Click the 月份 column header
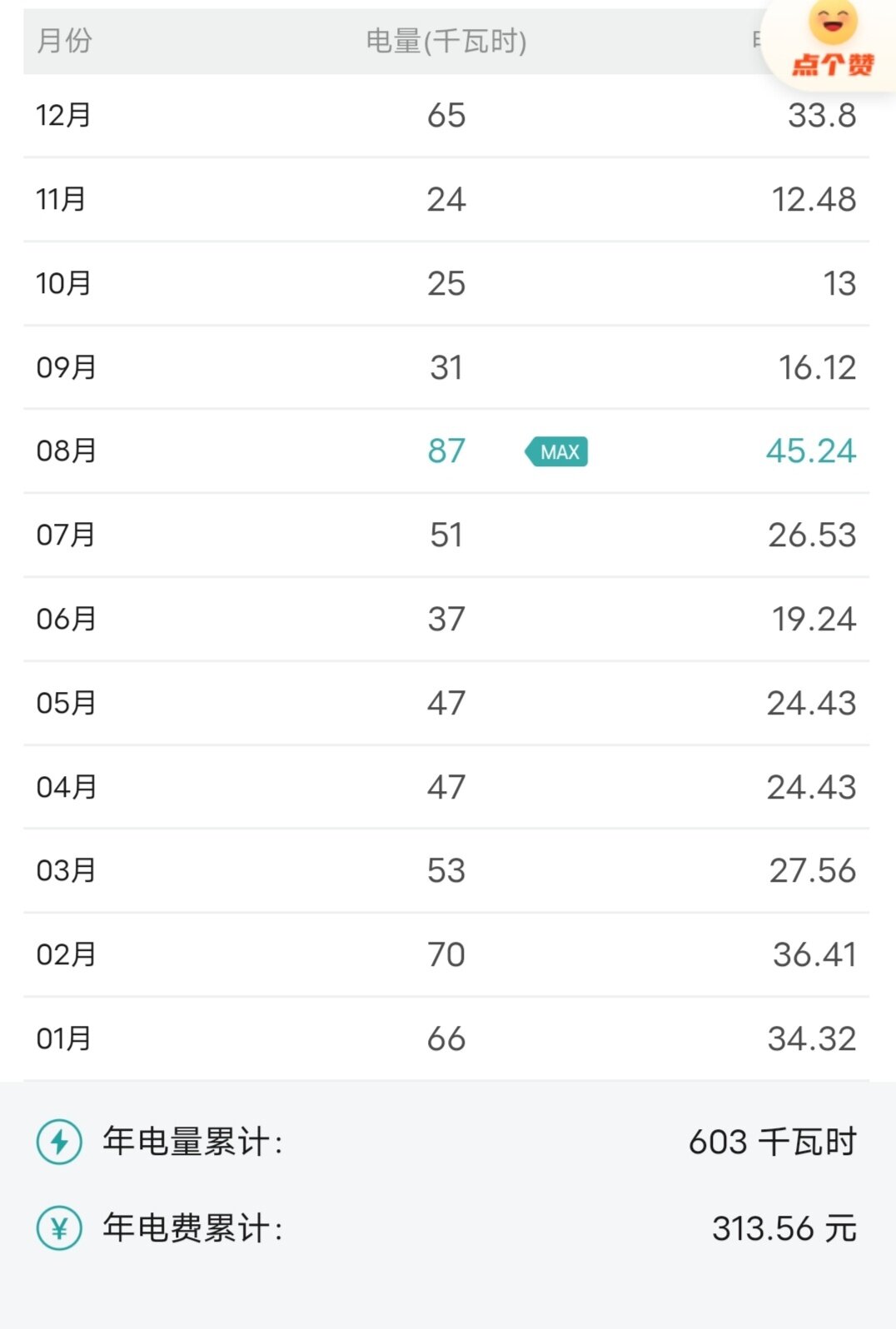The image size is (896, 1329). tap(64, 41)
